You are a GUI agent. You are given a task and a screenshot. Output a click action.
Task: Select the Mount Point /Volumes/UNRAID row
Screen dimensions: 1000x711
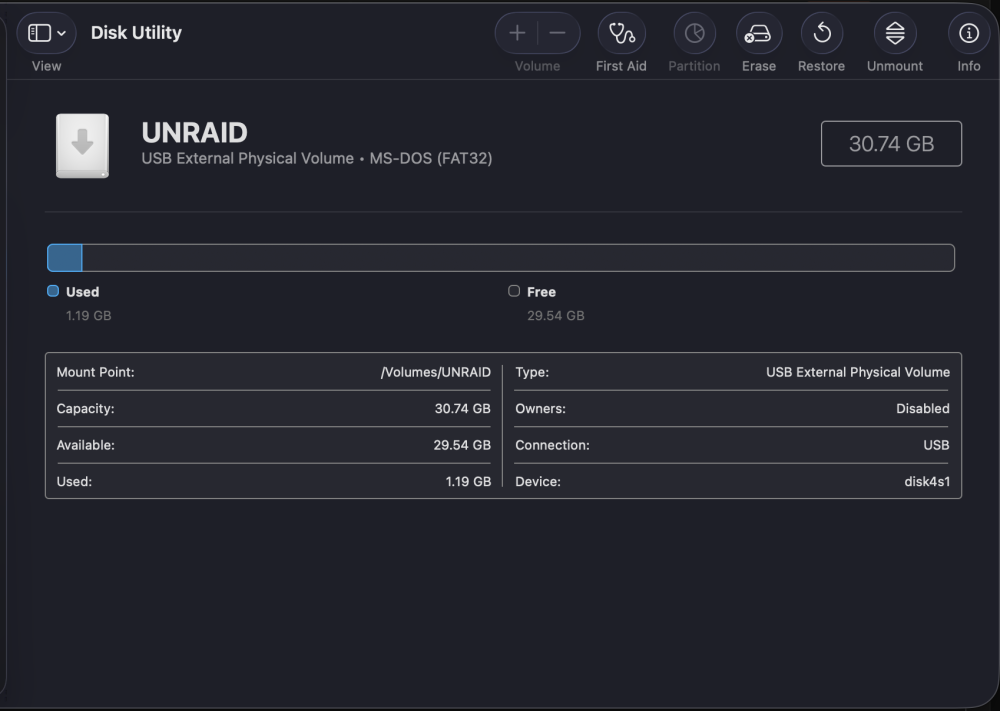(x=274, y=372)
